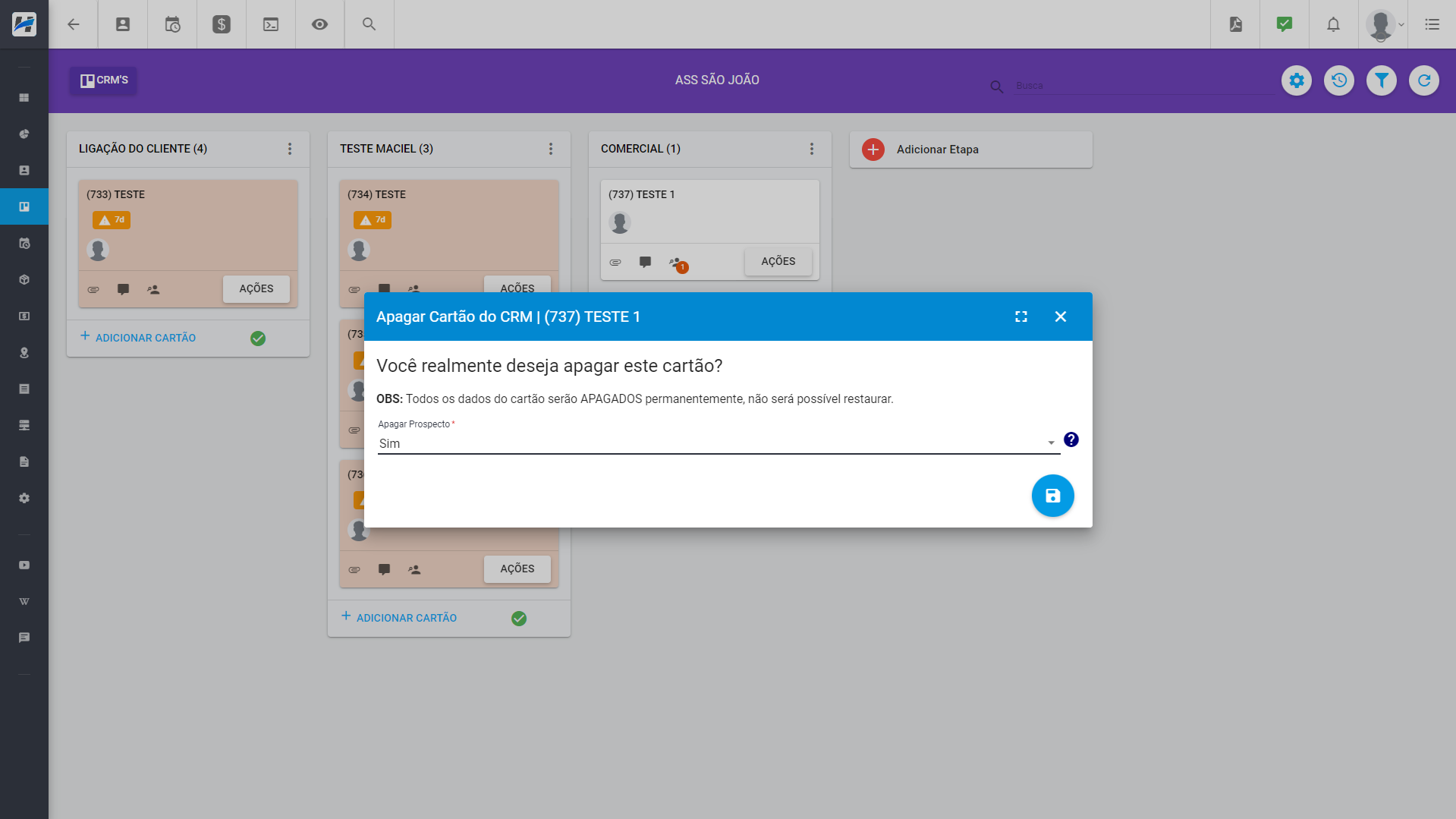Screen dimensions: 1456x819
Task: Click comment icon on bottom TESTE MACIEL card
Action: 385,570
